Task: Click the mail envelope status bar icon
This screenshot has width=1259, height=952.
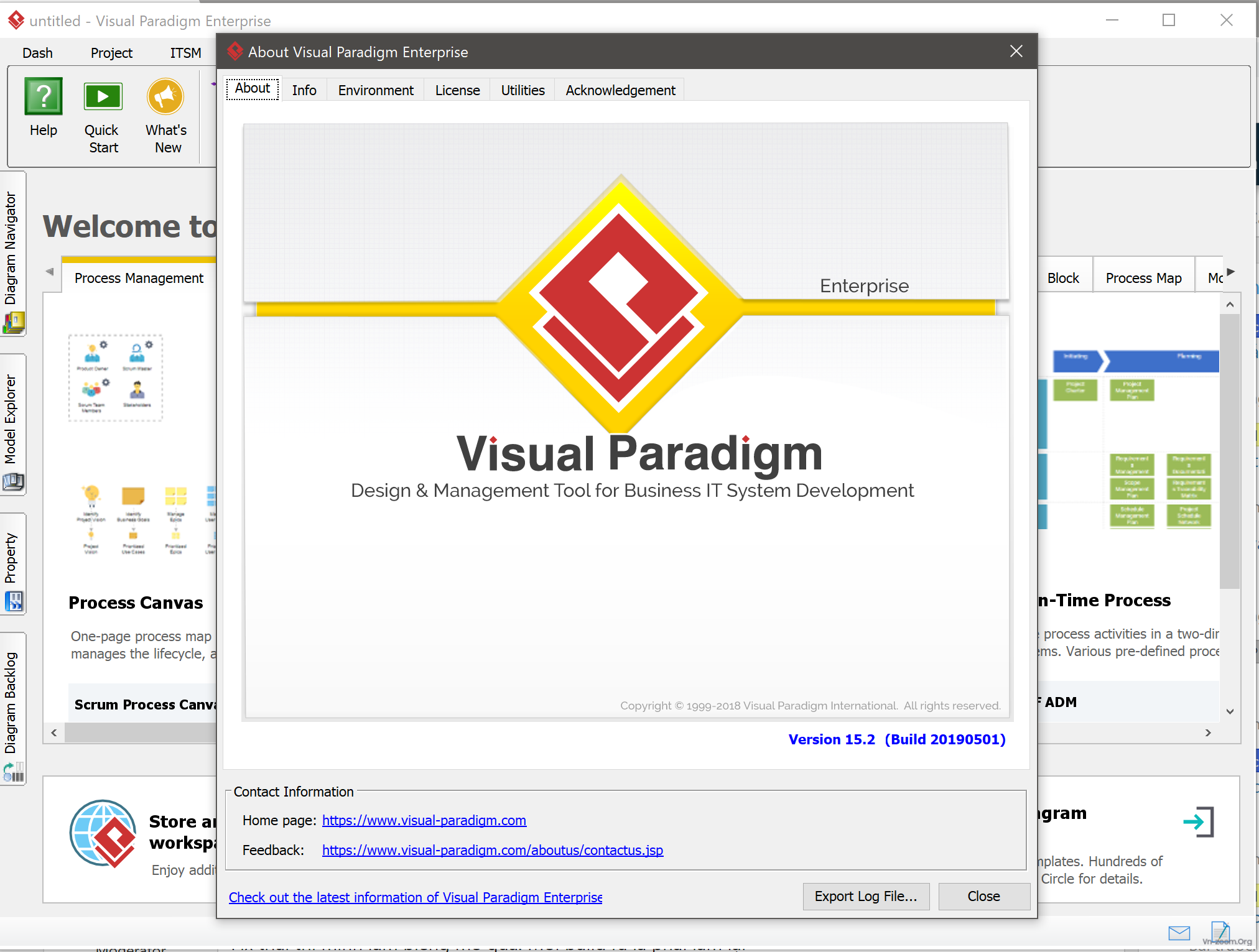Action: 1179,932
